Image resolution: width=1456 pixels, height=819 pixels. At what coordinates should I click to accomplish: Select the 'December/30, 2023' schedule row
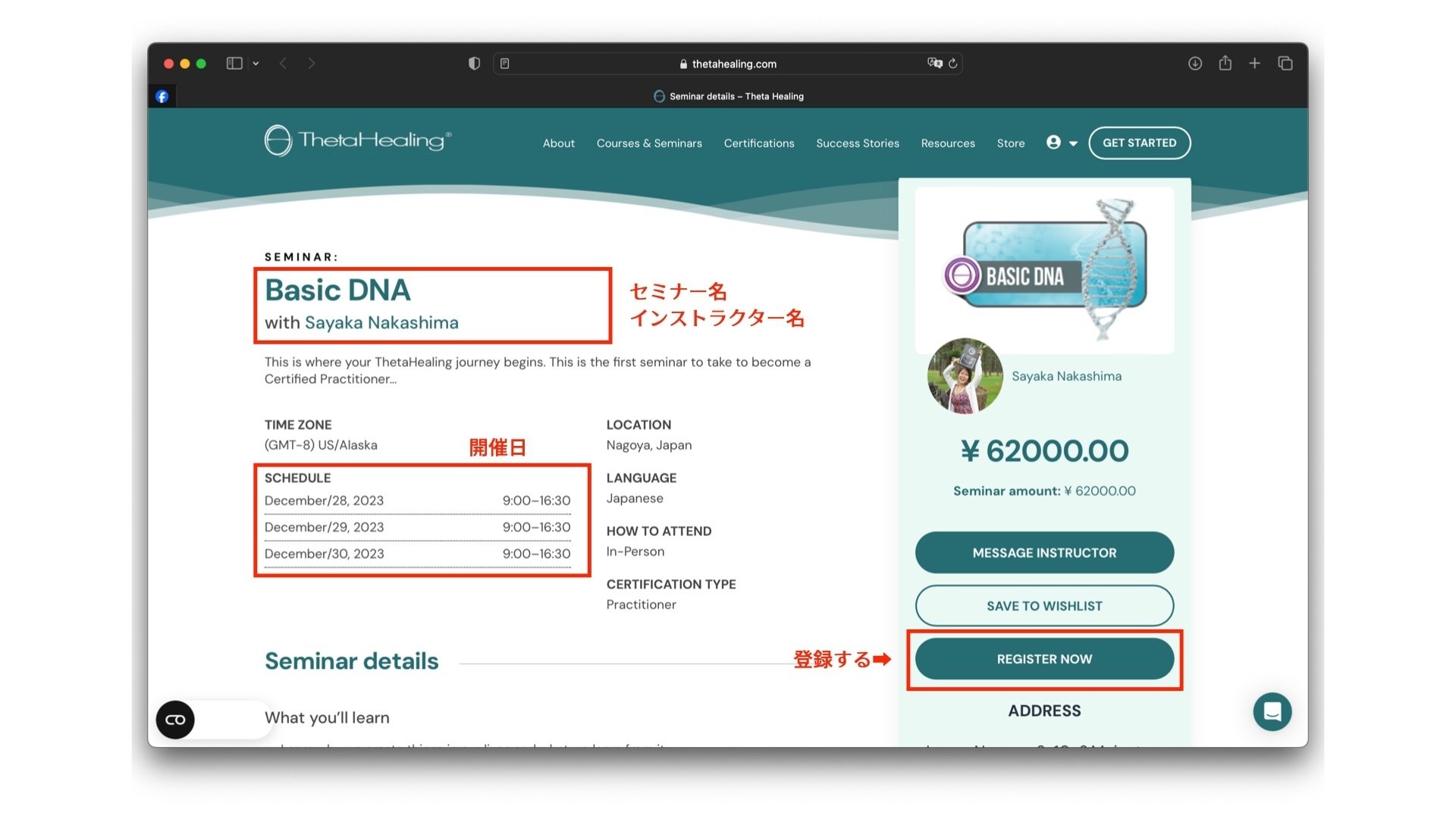point(417,554)
